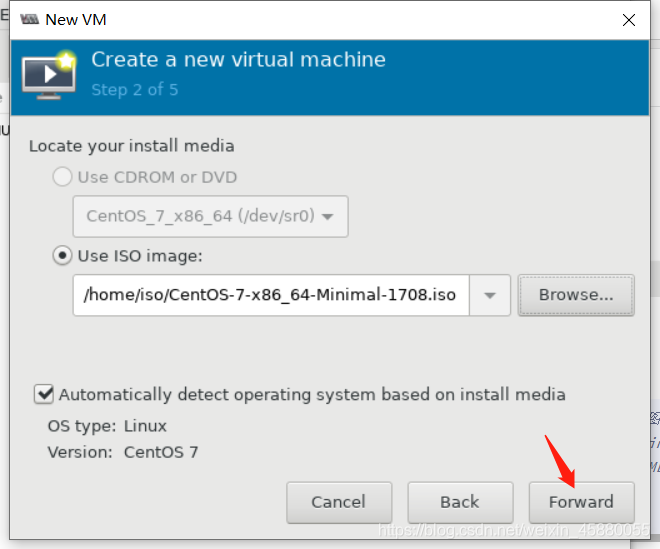The width and height of the screenshot is (660, 549).
Task: Click the virtual machine monitor icon in header
Action: click(49, 75)
